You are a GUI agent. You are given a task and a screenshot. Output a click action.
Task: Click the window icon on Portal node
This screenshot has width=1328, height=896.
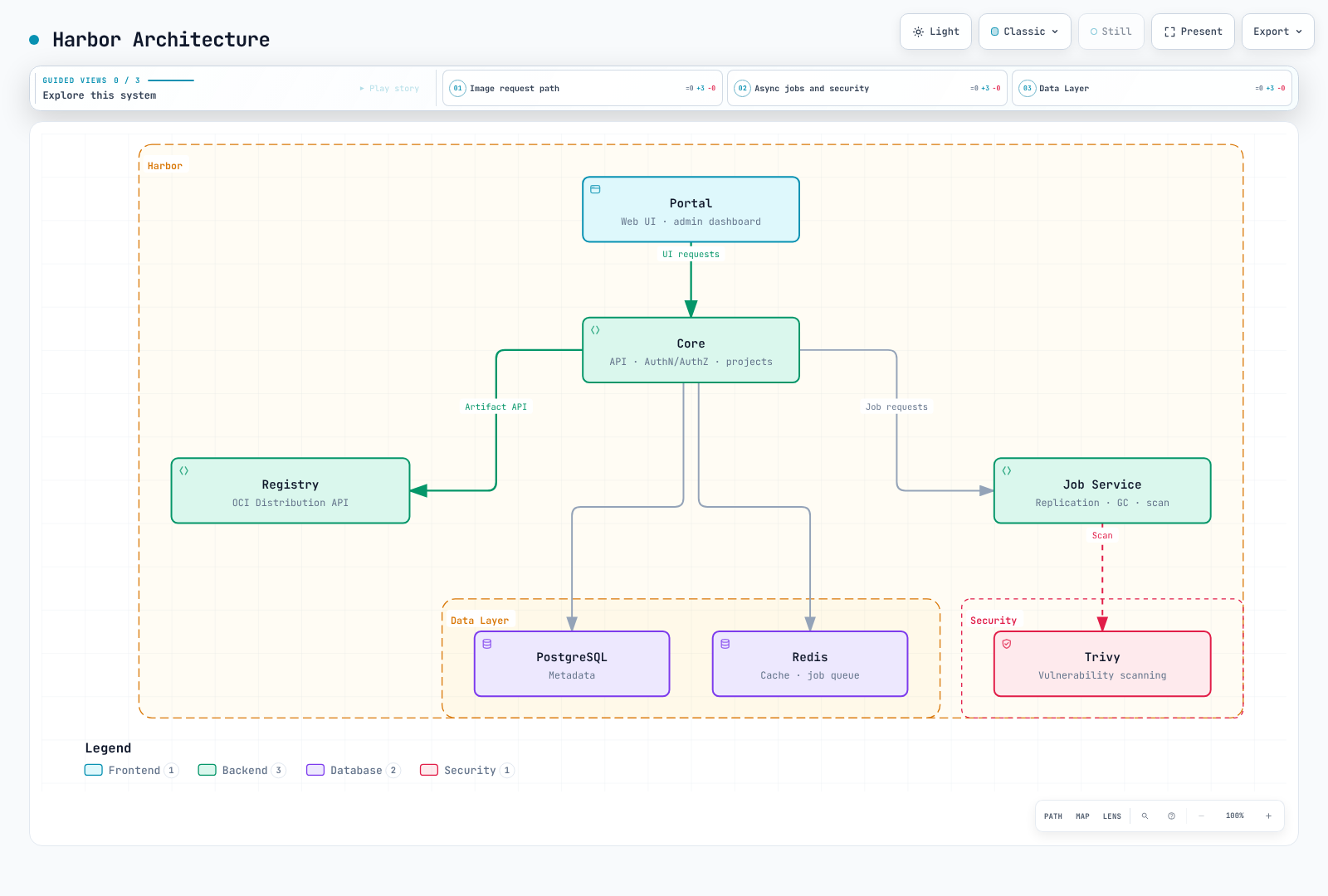[595, 189]
